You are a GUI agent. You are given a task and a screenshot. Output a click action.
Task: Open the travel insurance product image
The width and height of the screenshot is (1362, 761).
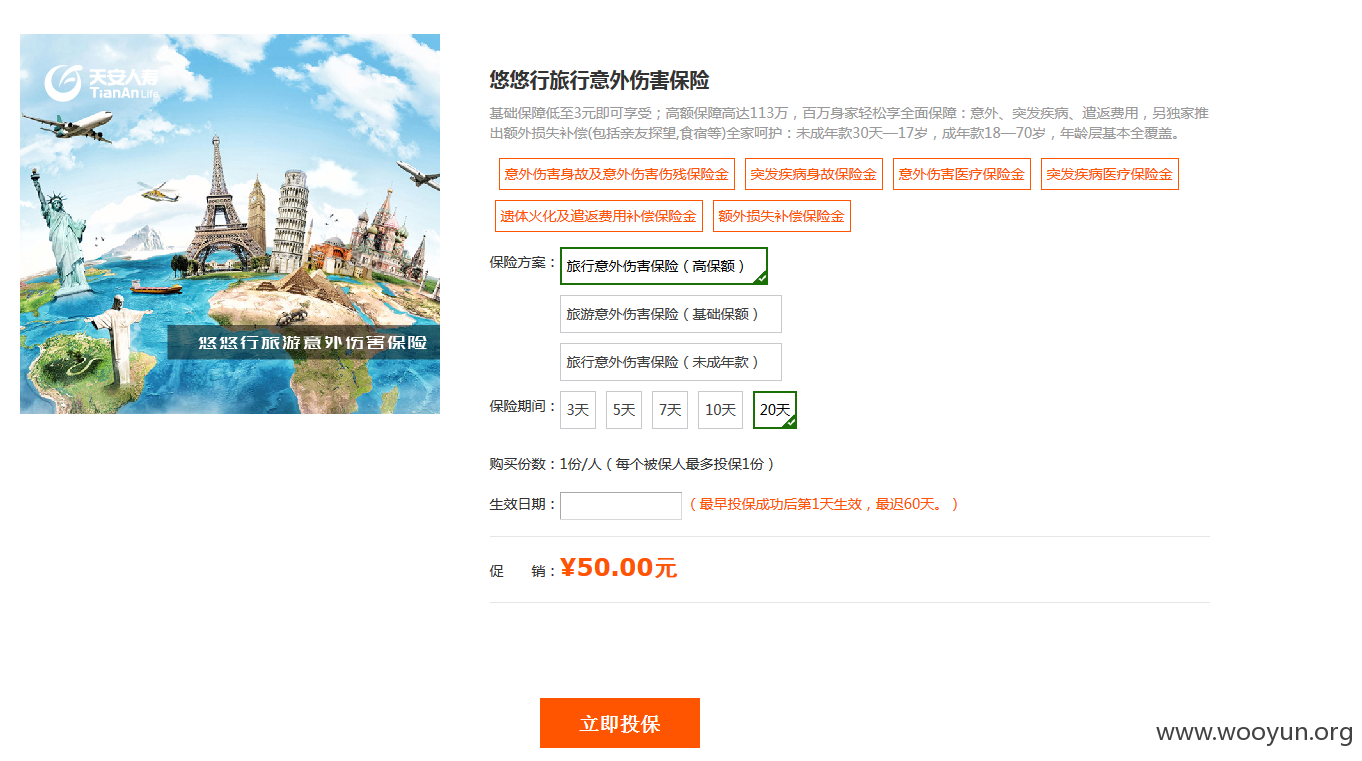230,224
